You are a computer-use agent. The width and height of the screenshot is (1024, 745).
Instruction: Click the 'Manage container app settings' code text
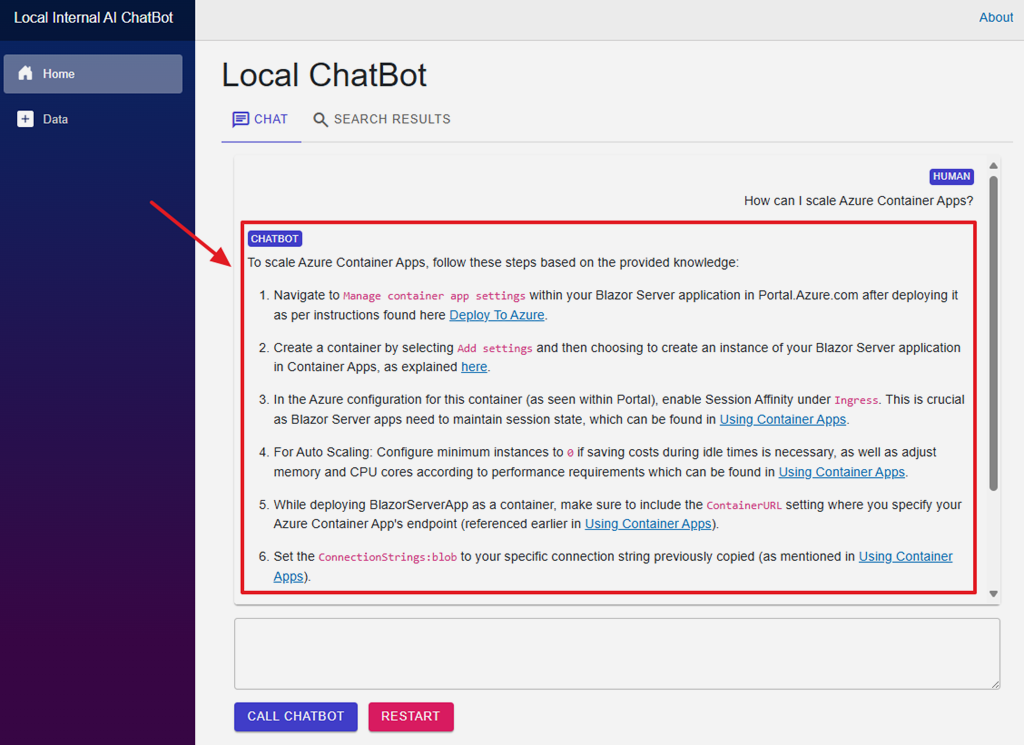pos(434,296)
